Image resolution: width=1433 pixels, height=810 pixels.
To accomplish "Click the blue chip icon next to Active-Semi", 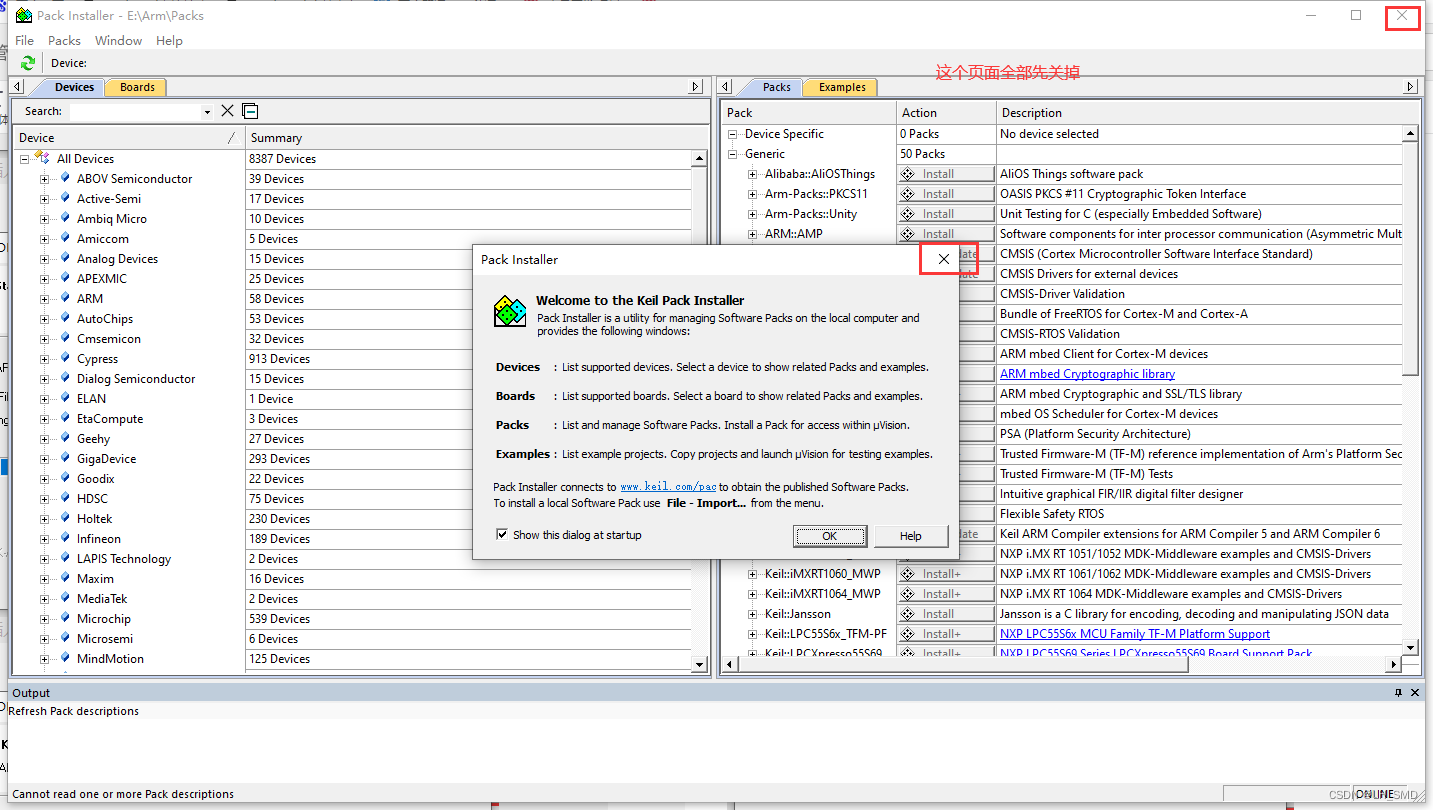I will [66, 198].
